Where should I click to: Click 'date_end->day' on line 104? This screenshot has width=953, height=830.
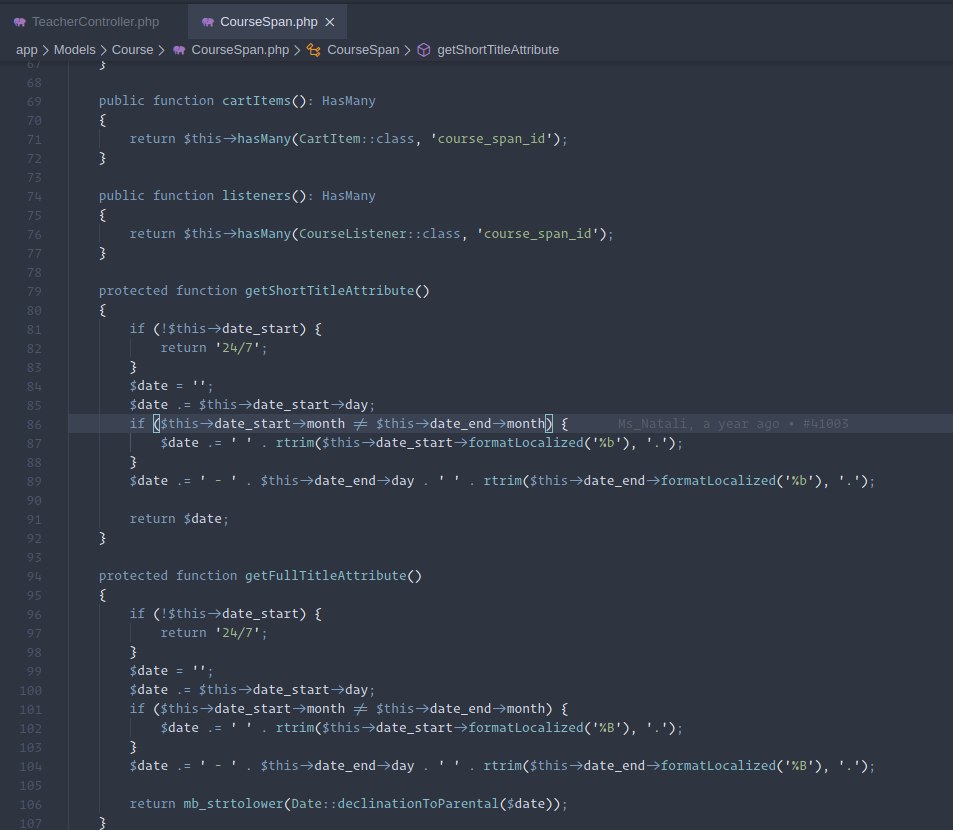[364, 766]
